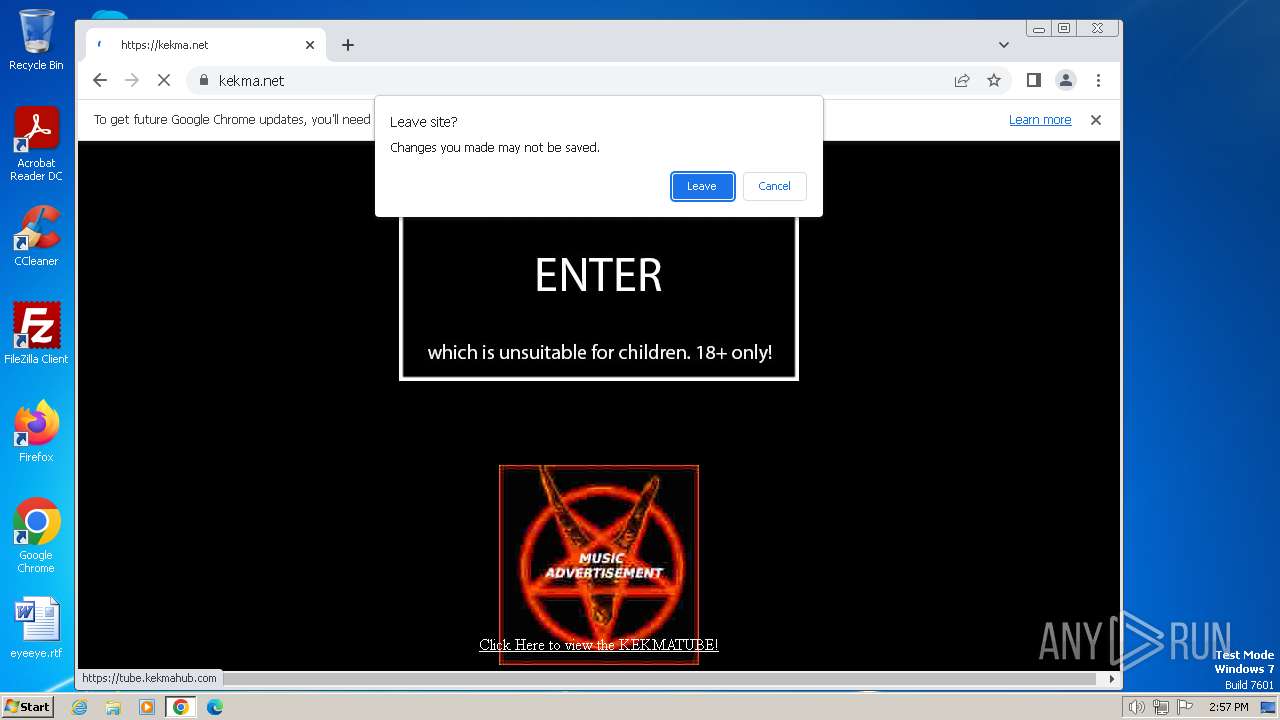This screenshot has height=720, width=1280.
Task: Open eyeeye.rtf document on desktop
Action: (x=36, y=628)
